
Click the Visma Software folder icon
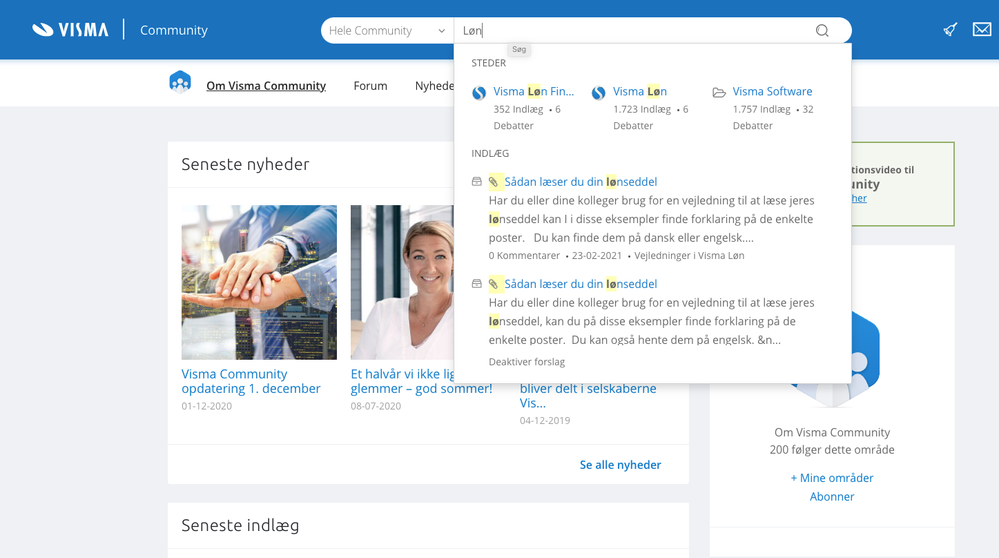point(719,92)
